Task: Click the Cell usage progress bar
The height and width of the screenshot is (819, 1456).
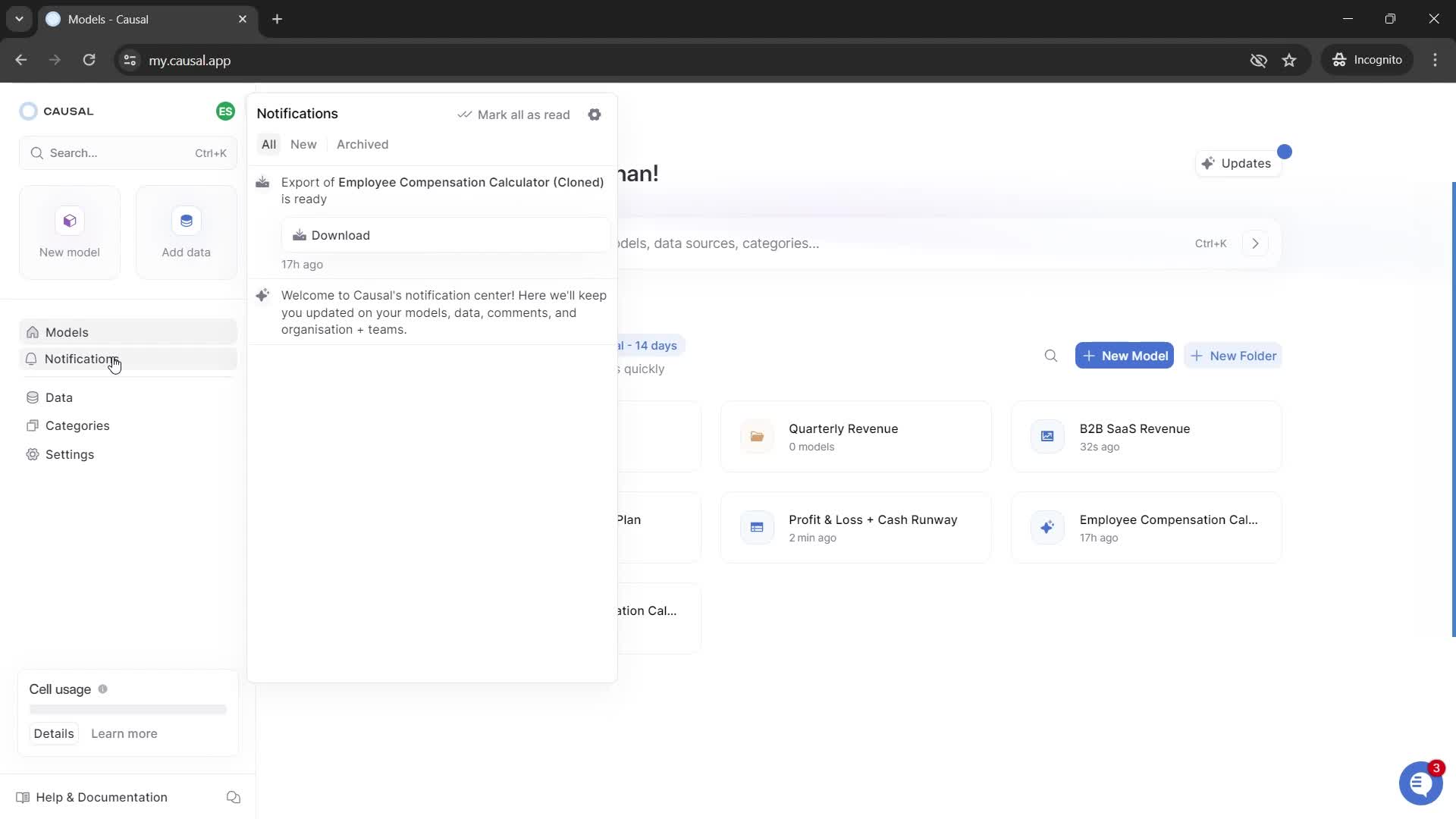Action: [128, 710]
